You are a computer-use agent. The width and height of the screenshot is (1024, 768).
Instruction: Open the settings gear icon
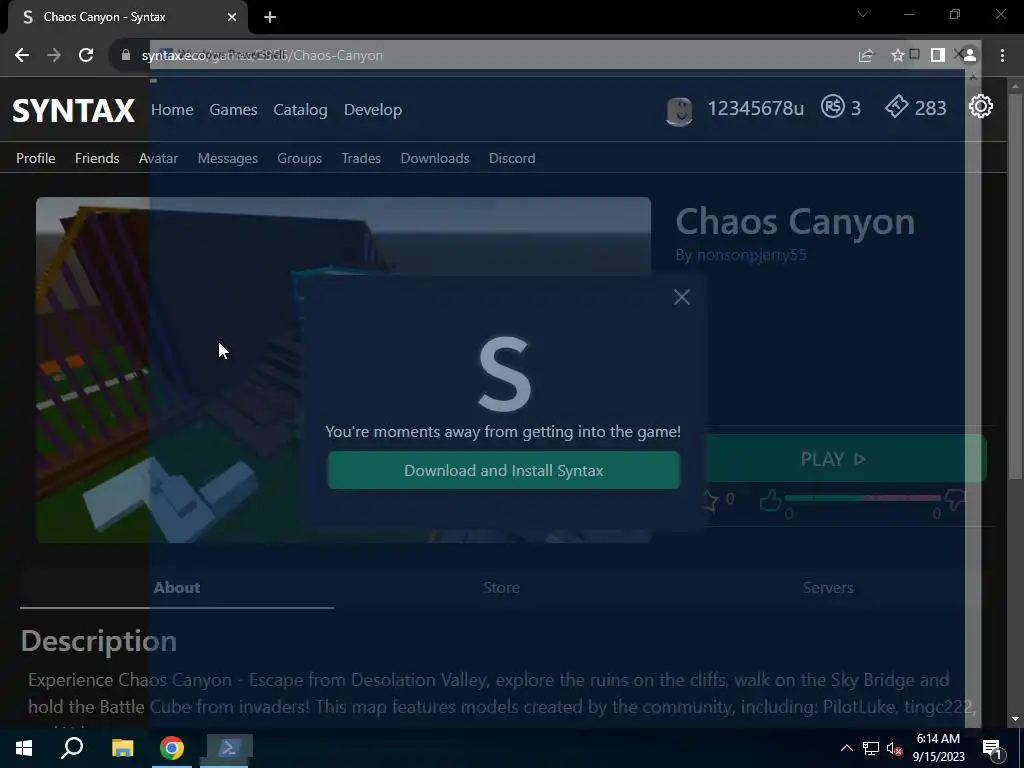coord(980,106)
